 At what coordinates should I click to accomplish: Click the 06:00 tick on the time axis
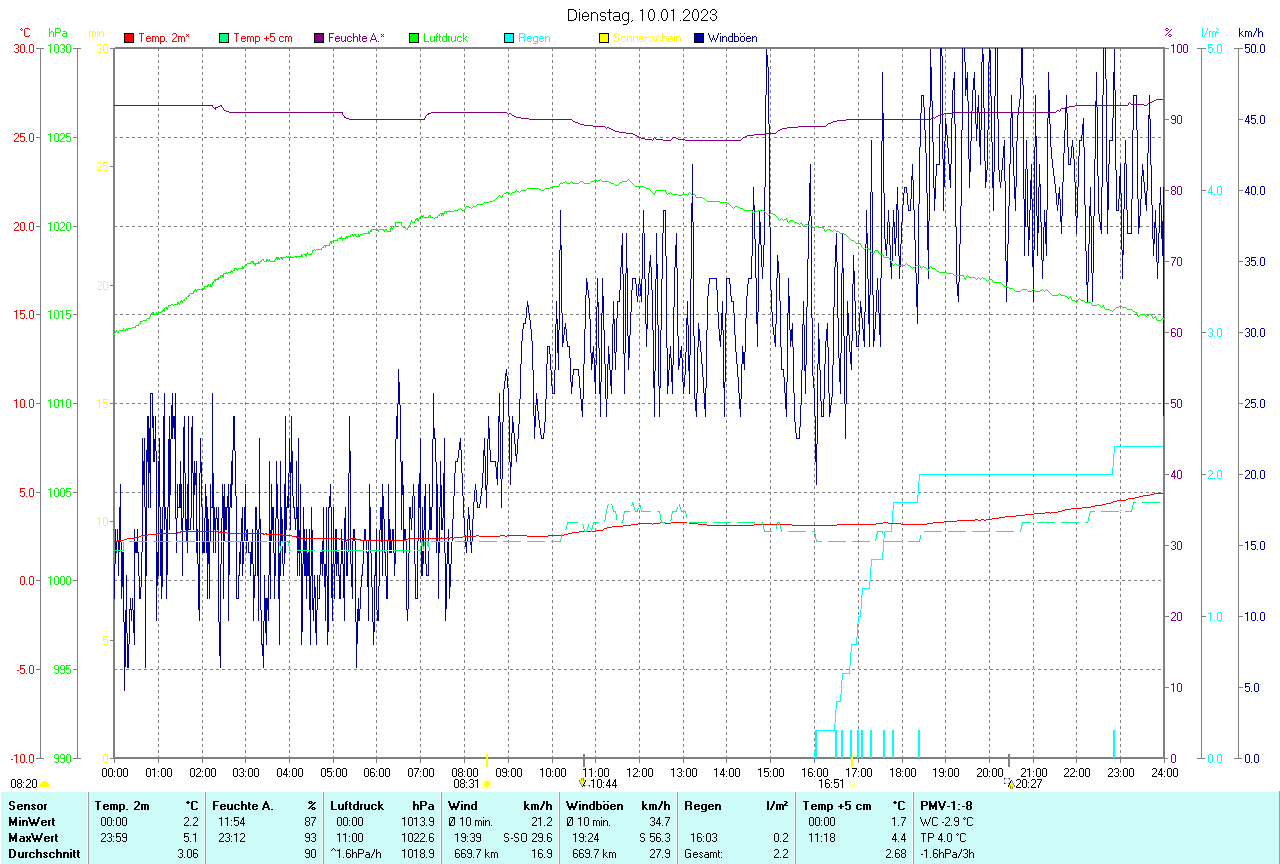(x=377, y=772)
